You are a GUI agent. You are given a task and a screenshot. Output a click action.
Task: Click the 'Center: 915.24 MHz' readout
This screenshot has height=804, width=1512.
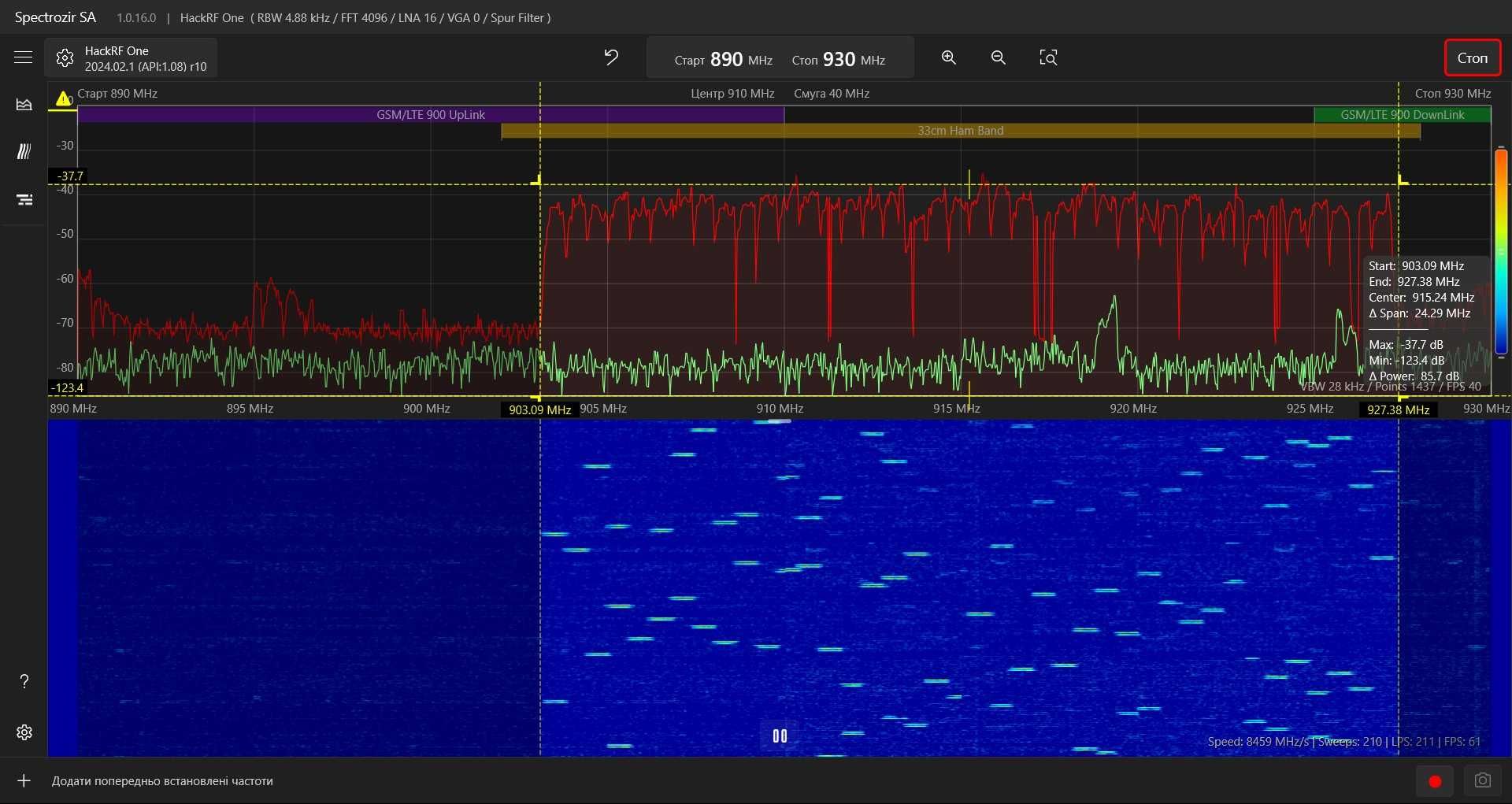1421,298
